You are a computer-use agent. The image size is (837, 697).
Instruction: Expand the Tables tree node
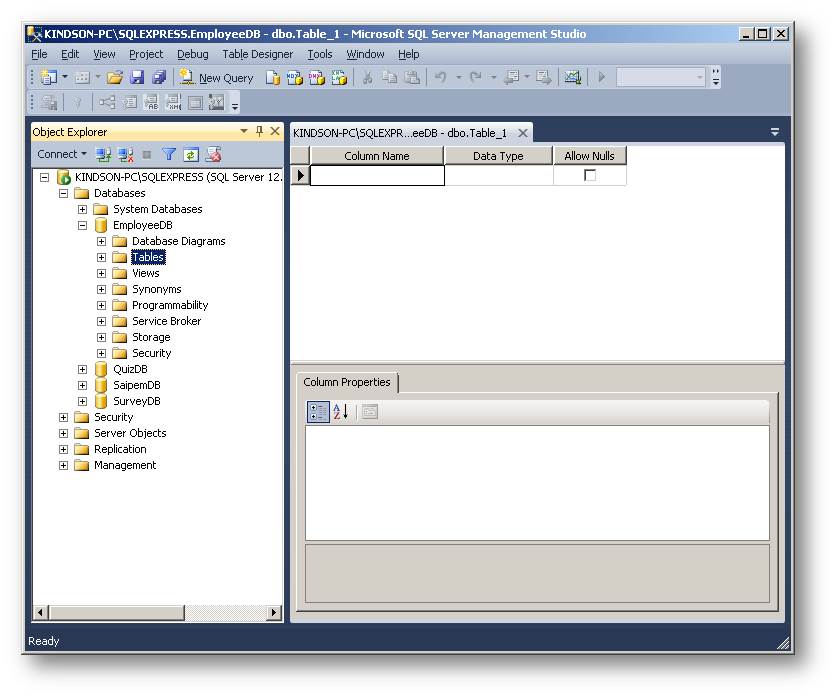[x=100, y=257]
